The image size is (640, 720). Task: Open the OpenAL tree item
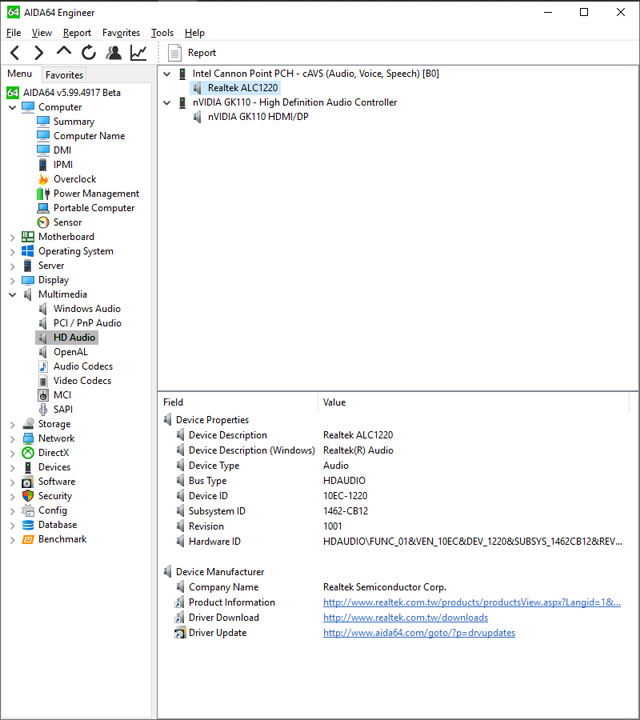click(70, 352)
